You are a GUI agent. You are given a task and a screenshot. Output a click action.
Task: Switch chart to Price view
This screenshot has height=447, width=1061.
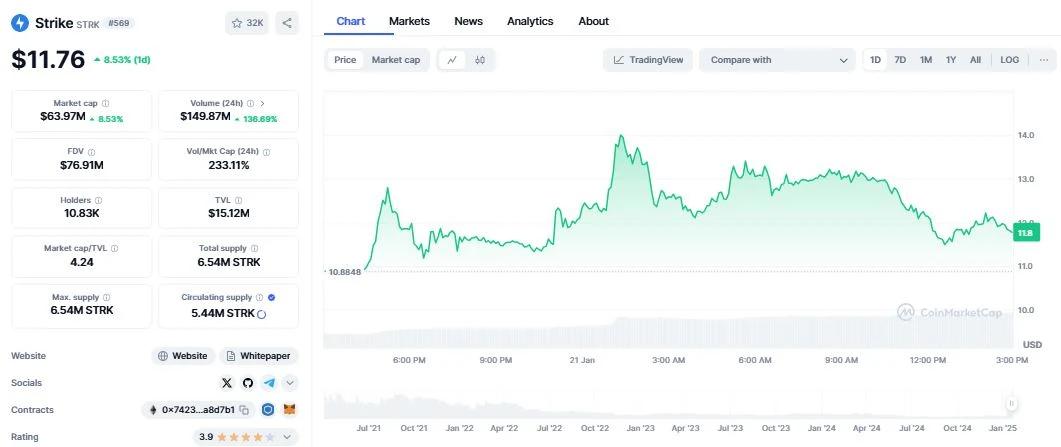point(345,60)
